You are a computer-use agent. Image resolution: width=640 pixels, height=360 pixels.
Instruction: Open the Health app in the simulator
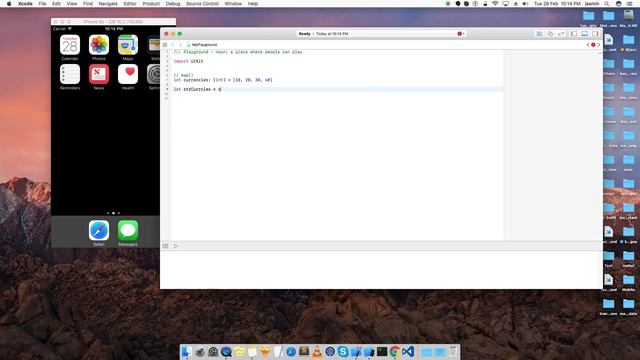(128, 74)
